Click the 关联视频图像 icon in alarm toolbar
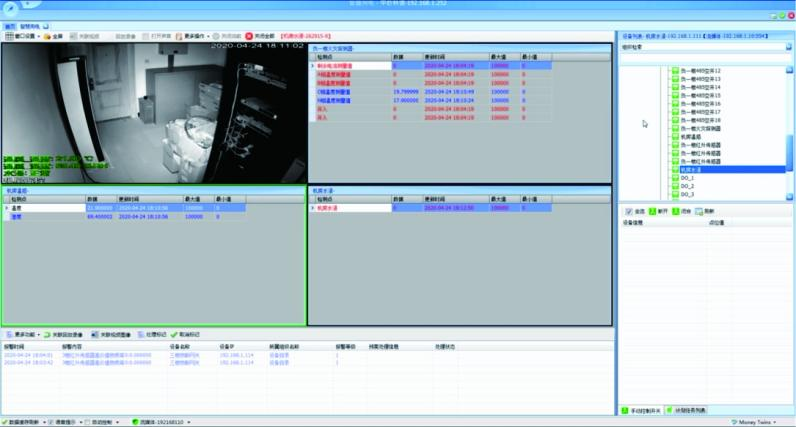The width and height of the screenshot is (796, 427). 93,334
